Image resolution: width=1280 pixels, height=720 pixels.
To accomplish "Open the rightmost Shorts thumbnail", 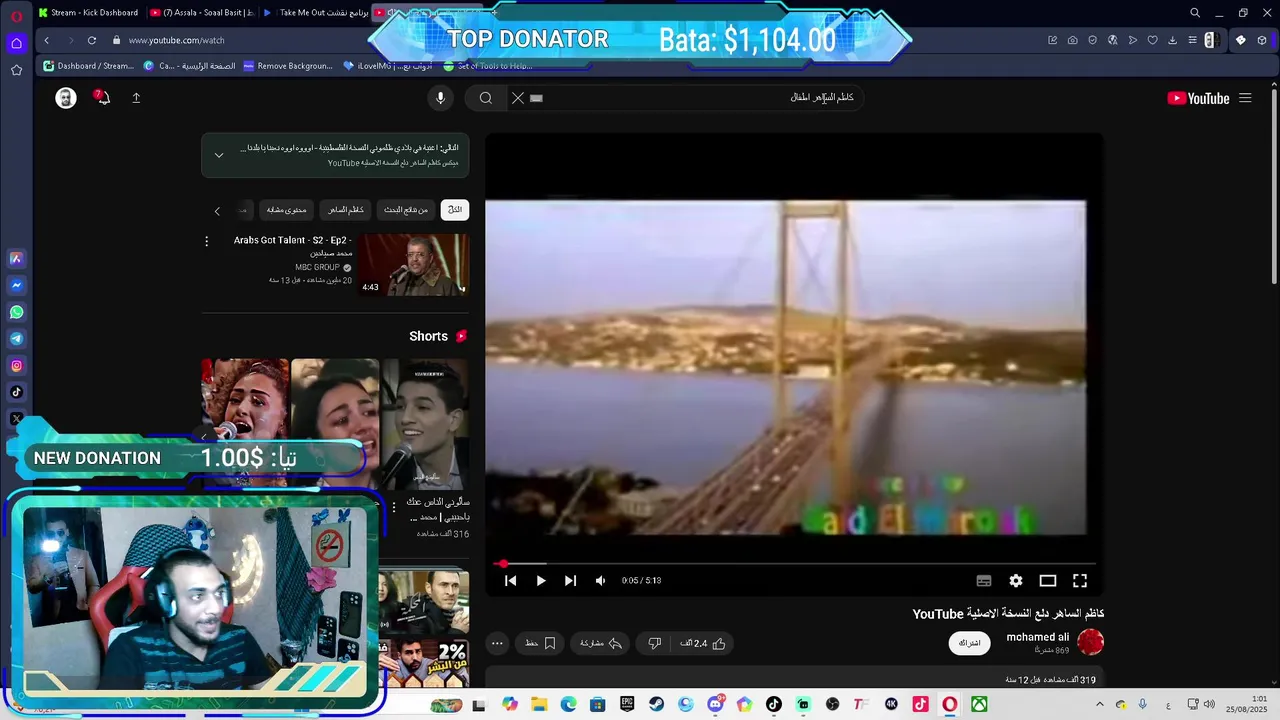I will click(425, 423).
